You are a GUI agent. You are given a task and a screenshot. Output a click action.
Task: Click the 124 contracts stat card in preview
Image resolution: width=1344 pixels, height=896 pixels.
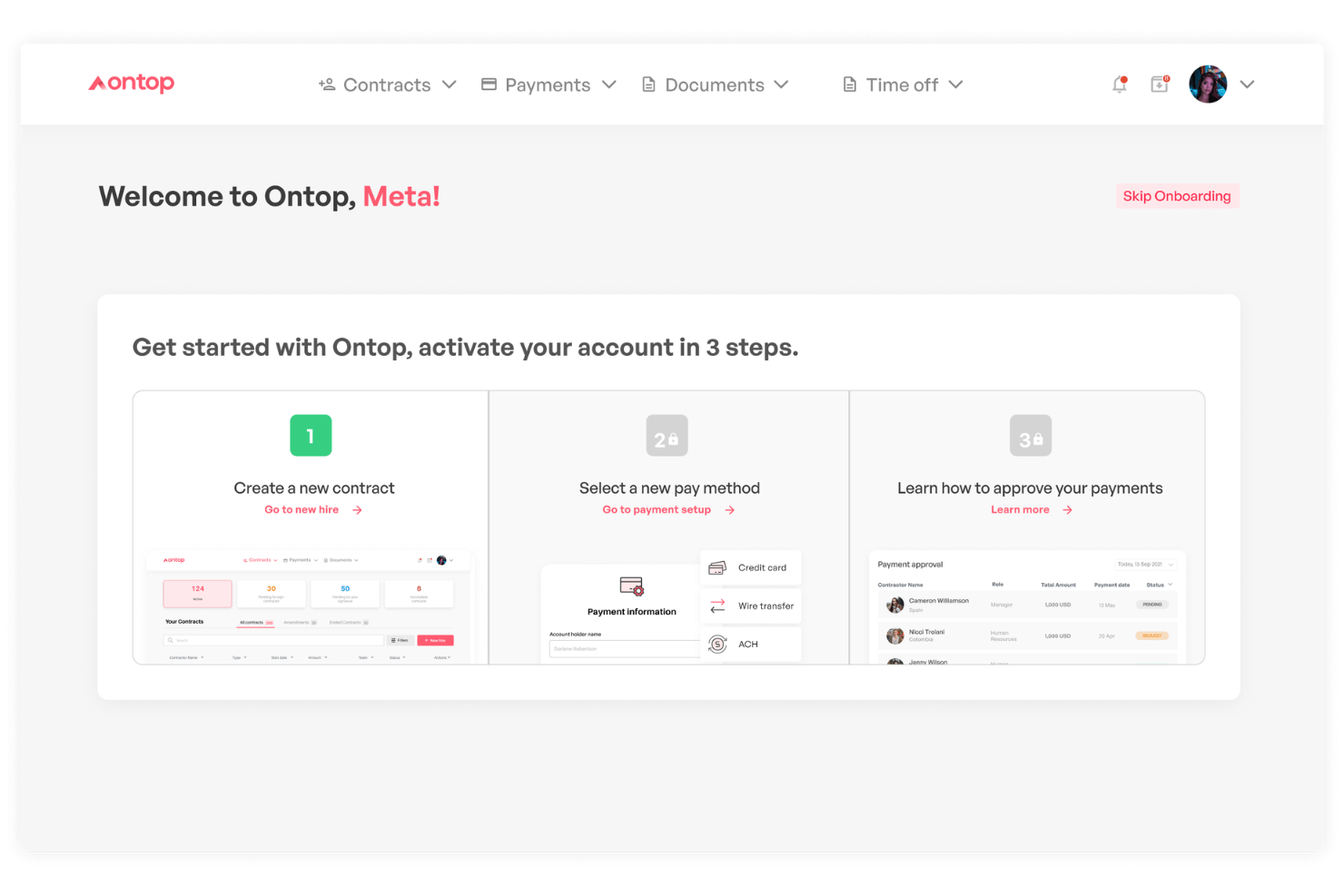tap(198, 594)
